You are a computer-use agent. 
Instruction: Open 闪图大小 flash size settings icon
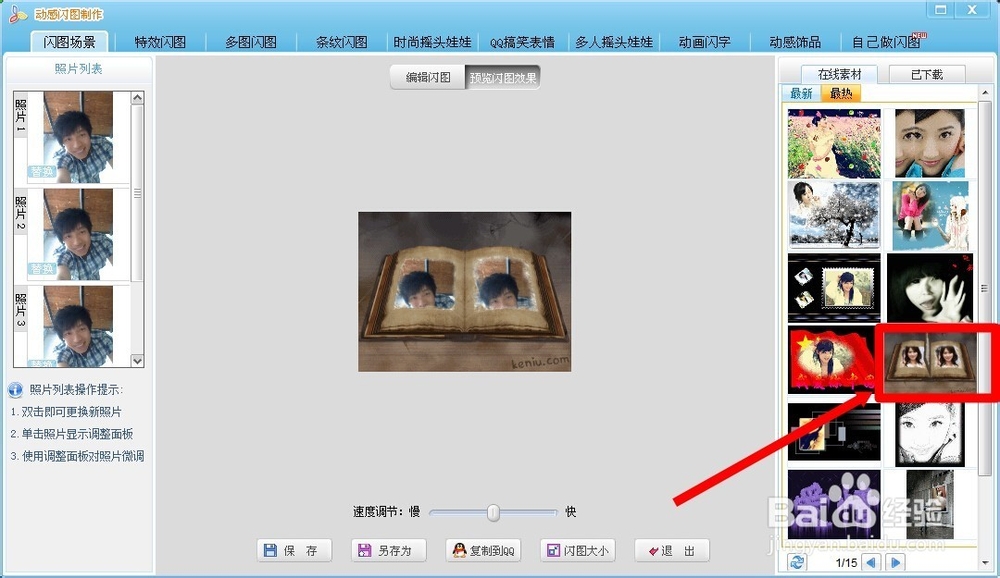[x=552, y=548]
